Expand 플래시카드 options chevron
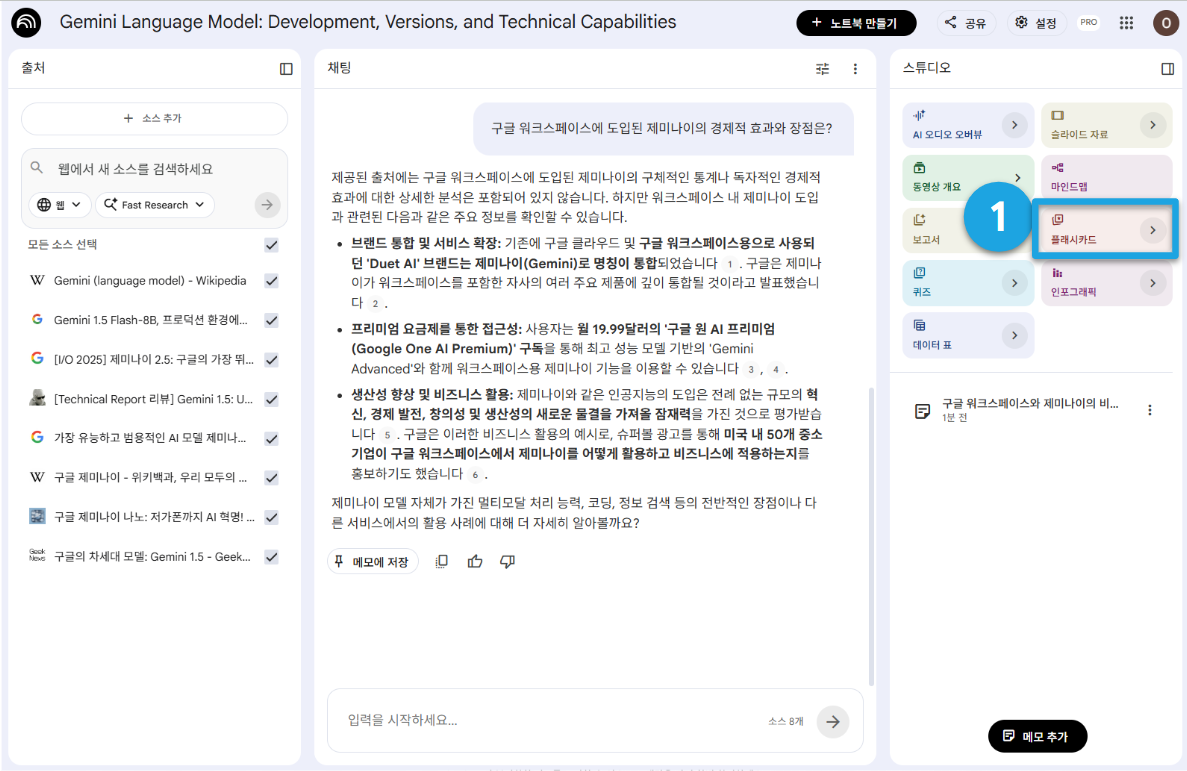This screenshot has width=1187, height=771. [1153, 230]
